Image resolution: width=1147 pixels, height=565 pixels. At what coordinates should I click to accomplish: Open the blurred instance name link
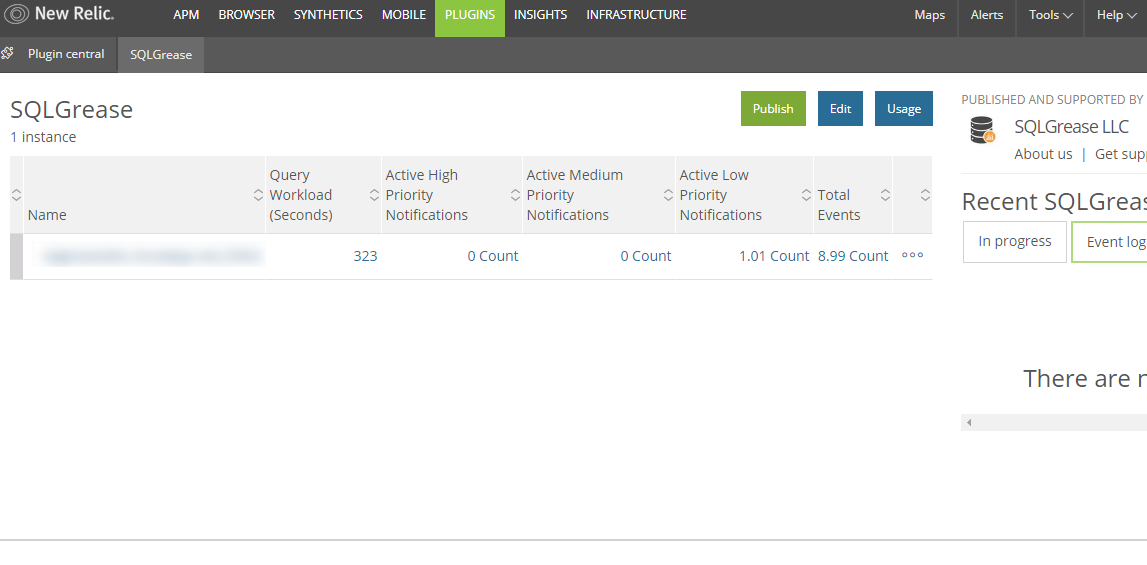pyautogui.click(x=152, y=255)
